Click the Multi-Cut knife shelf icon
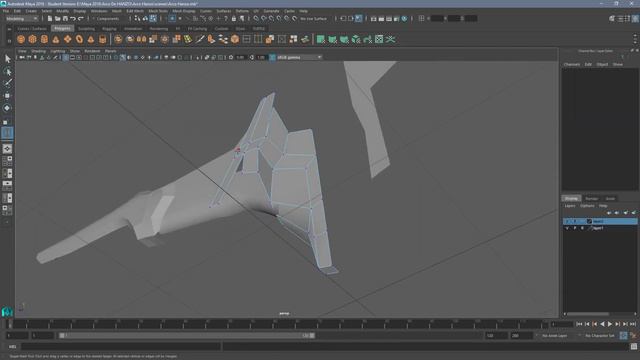 pos(200,39)
